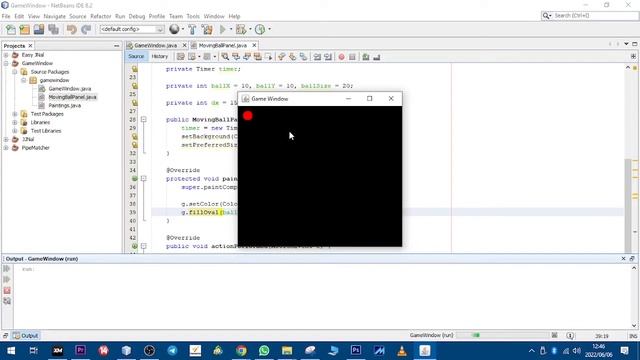This screenshot has width=640, height=360.
Task: Click the red ball in Game Window
Action: pyautogui.click(x=247, y=116)
